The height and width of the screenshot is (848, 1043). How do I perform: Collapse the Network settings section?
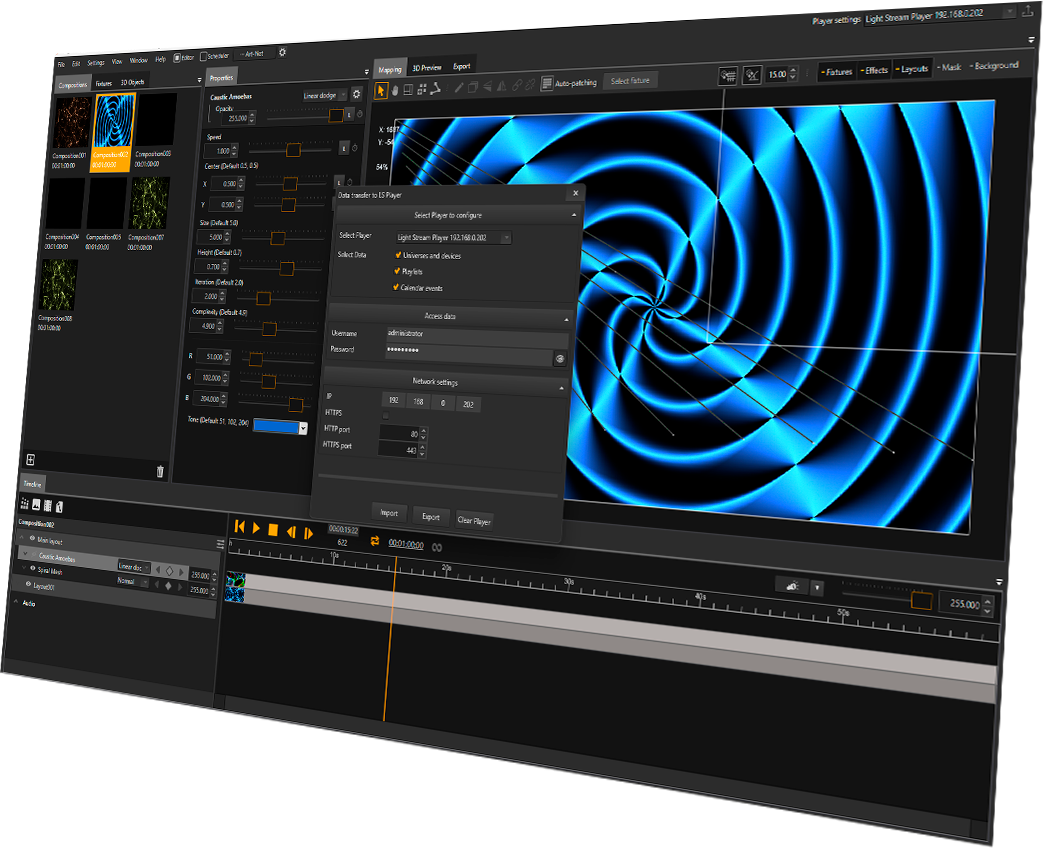tap(561, 388)
